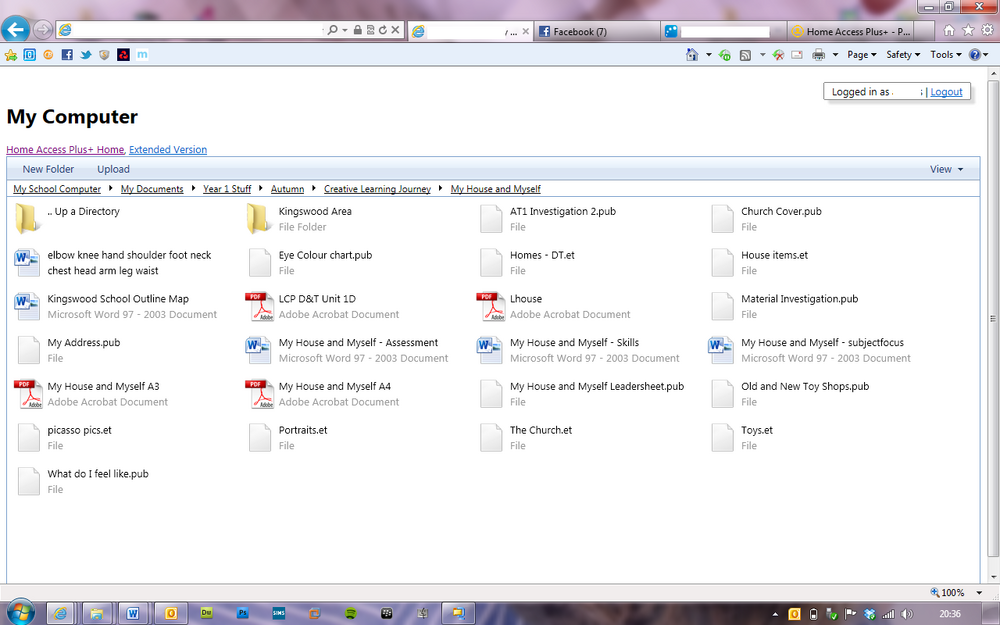
Task: Switch to the Home Access Plus+ tab
Action: [x=851, y=31]
